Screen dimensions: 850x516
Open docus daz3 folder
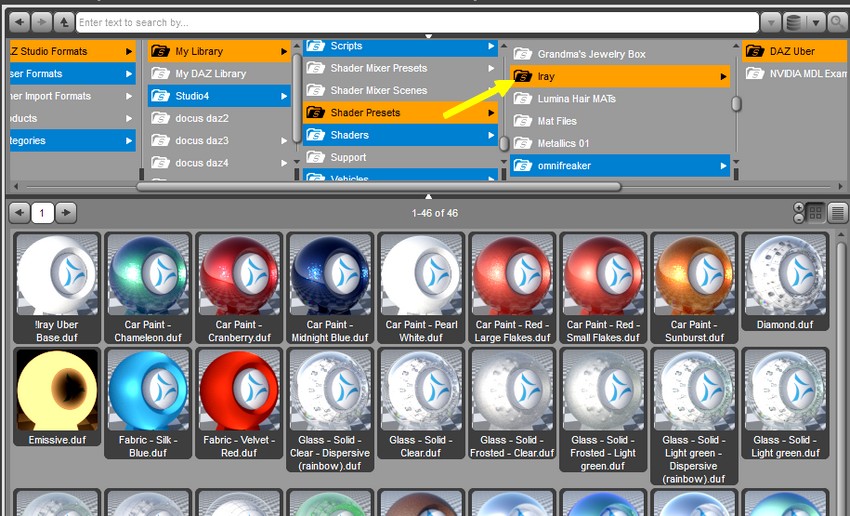pos(219,140)
